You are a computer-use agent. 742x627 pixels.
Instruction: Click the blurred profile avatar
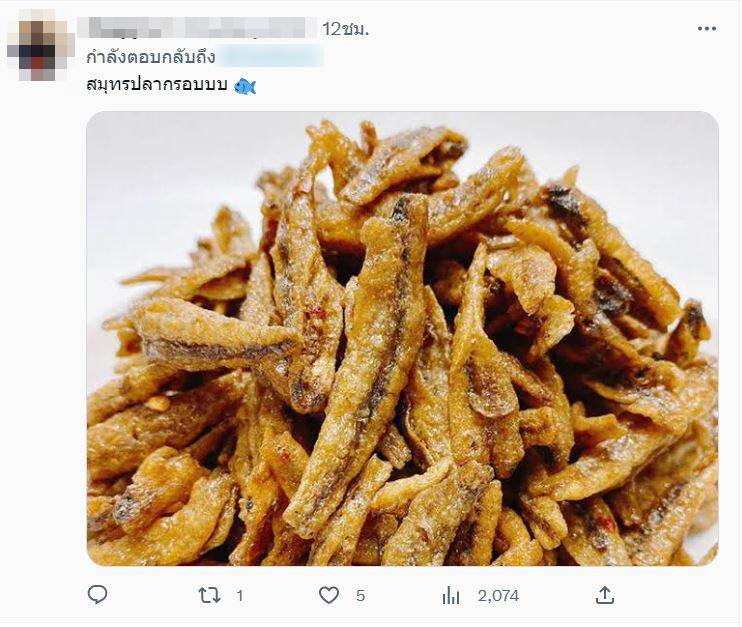(x=41, y=45)
